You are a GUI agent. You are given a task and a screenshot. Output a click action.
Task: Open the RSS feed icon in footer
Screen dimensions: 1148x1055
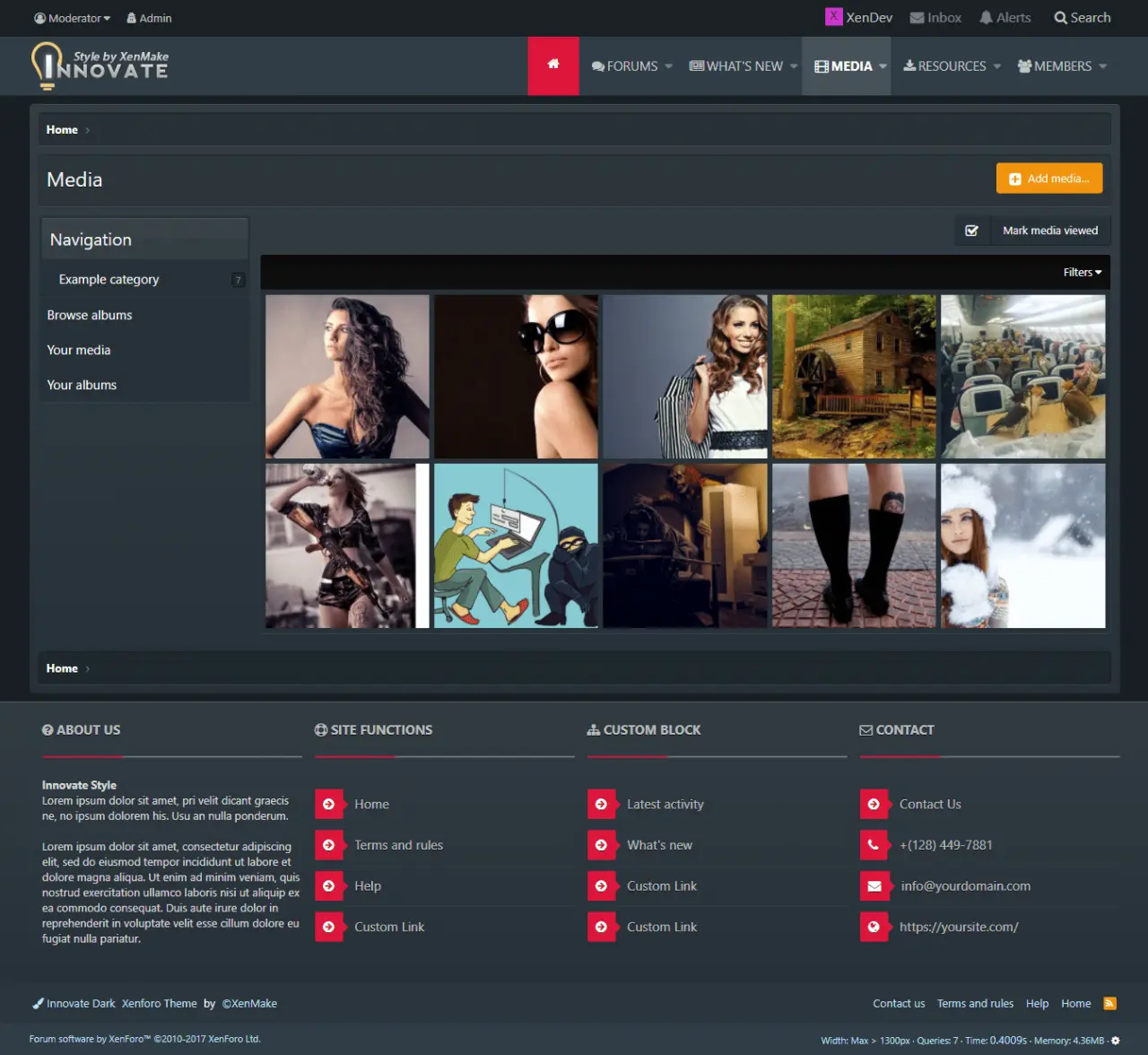[x=1109, y=1003]
